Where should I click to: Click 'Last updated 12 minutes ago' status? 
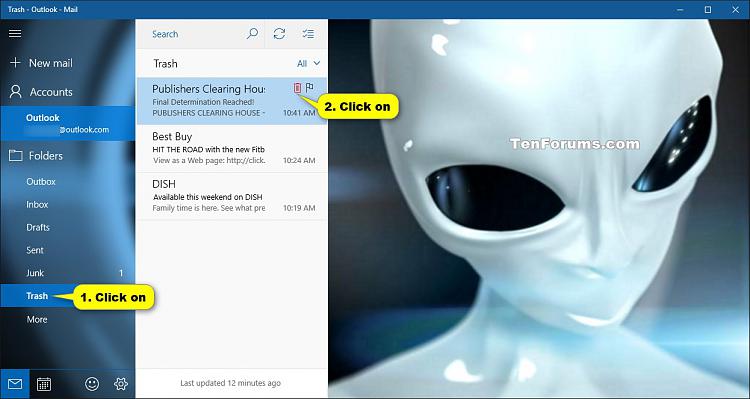(231, 383)
